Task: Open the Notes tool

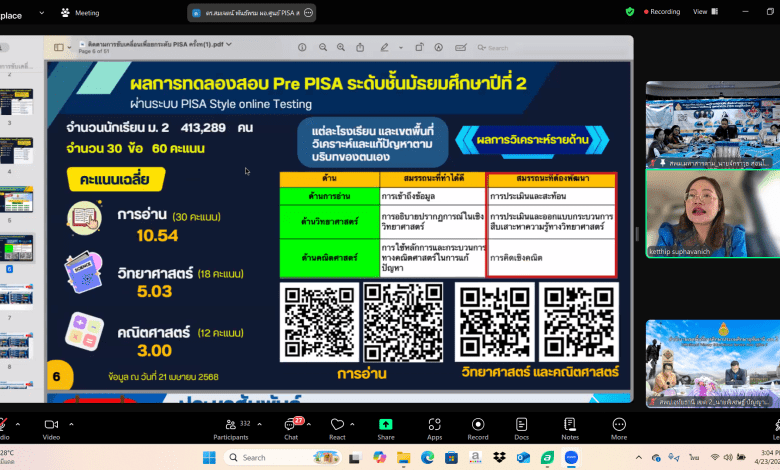Action: pyautogui.click(x=570, y=426)
